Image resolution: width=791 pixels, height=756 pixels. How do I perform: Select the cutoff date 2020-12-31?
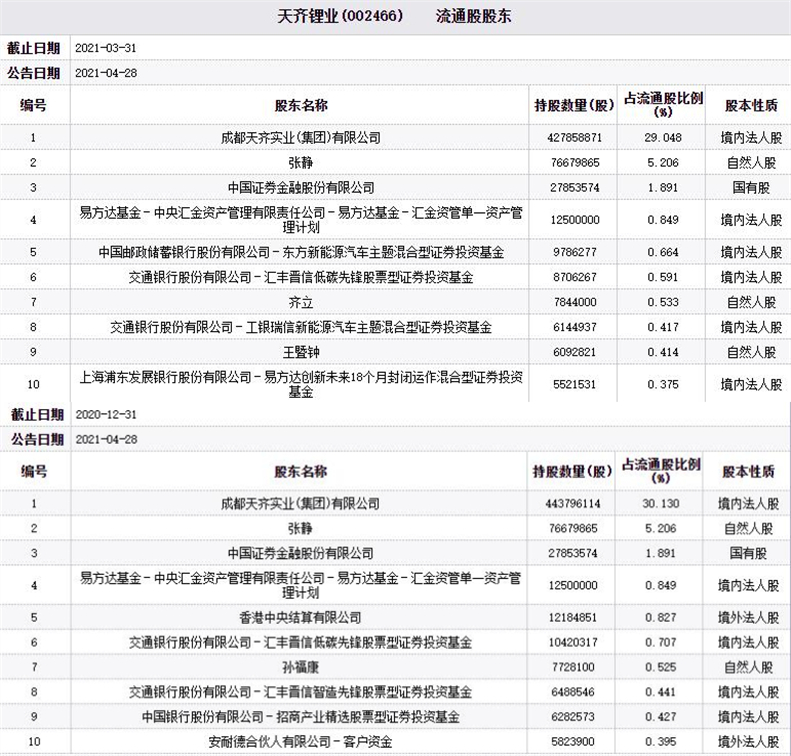pyautogui.click(x=106, y=415)
